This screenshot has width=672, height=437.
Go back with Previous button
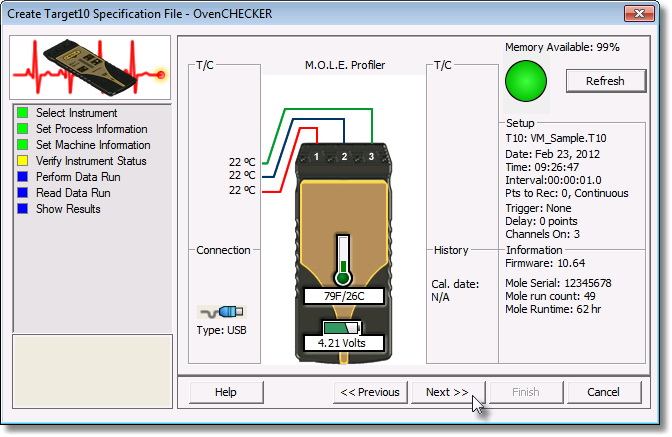point(370,392)
